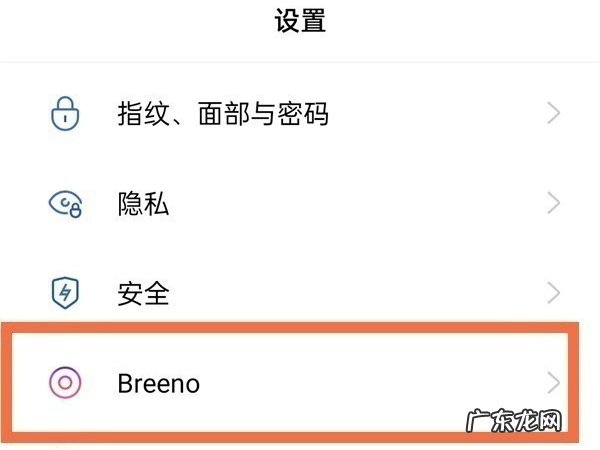Click the Breeno text label
The width and height of the screenshot is (600, 450).
click(158, 382)
